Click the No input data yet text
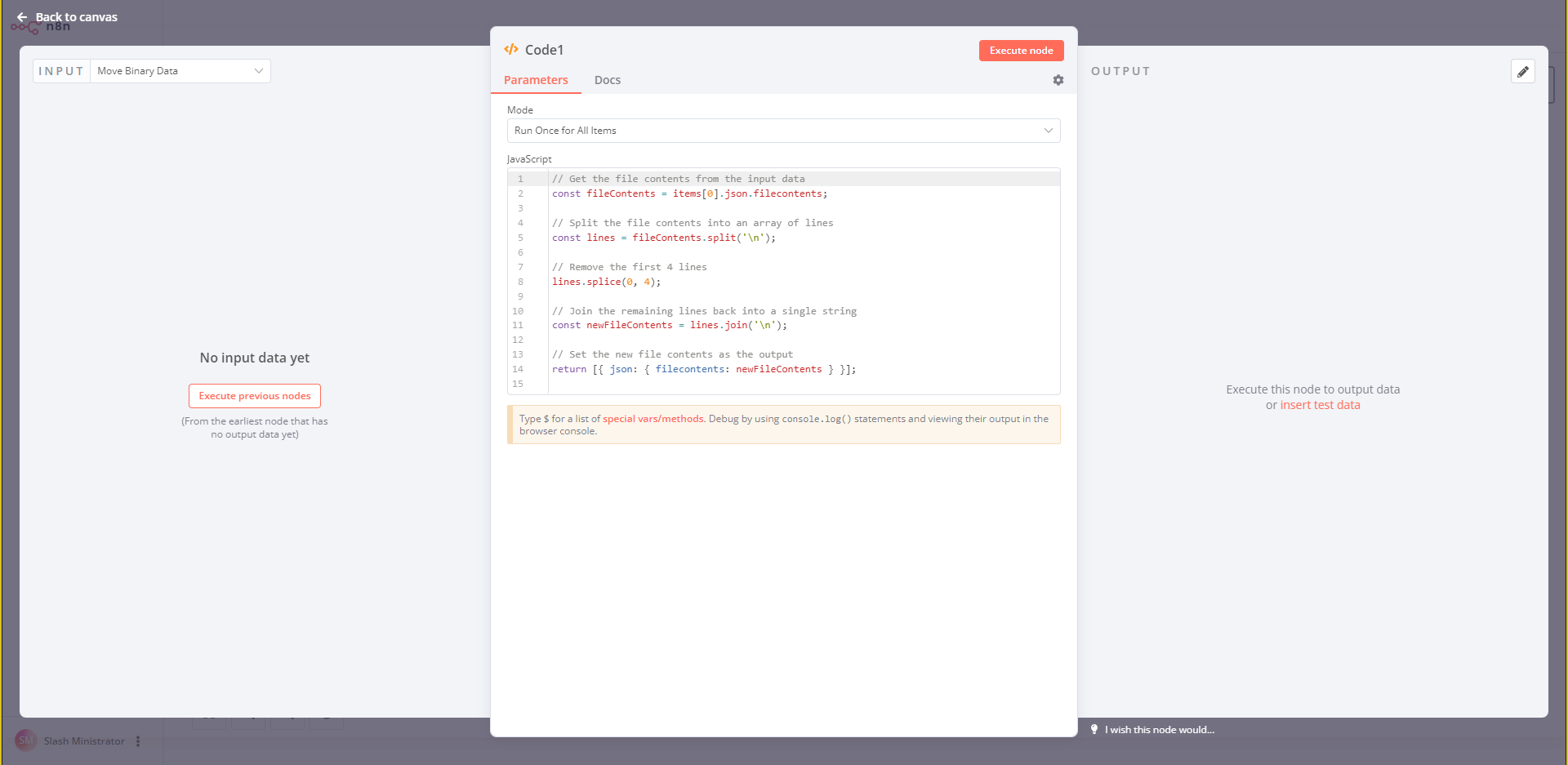Screen dimensions: 1568x765 pyautogui.click(x=255, y=358)
